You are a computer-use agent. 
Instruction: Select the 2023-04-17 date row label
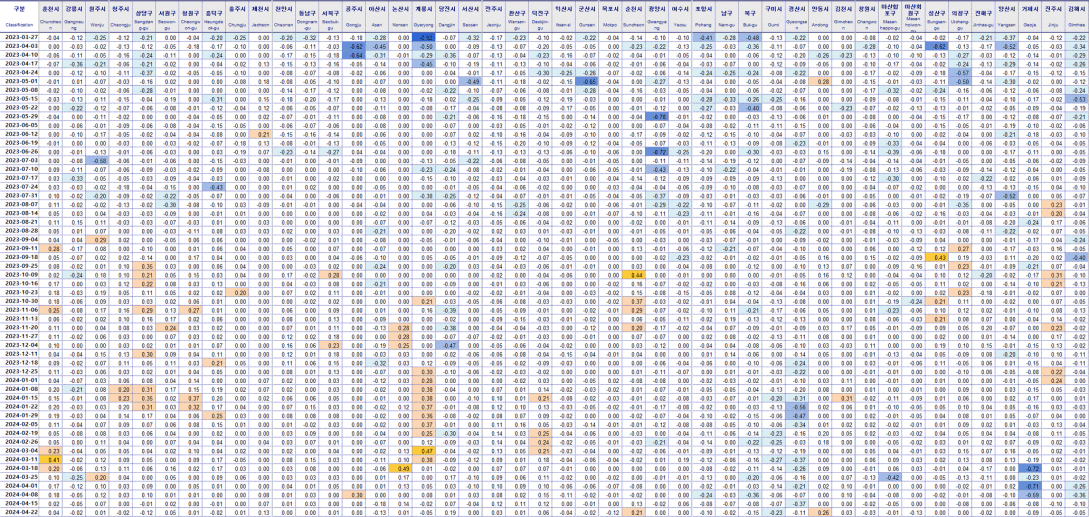[18, 63]
